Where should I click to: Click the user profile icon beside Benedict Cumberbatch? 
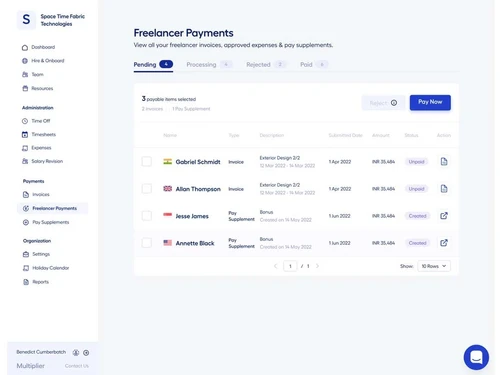coord(76,352)
